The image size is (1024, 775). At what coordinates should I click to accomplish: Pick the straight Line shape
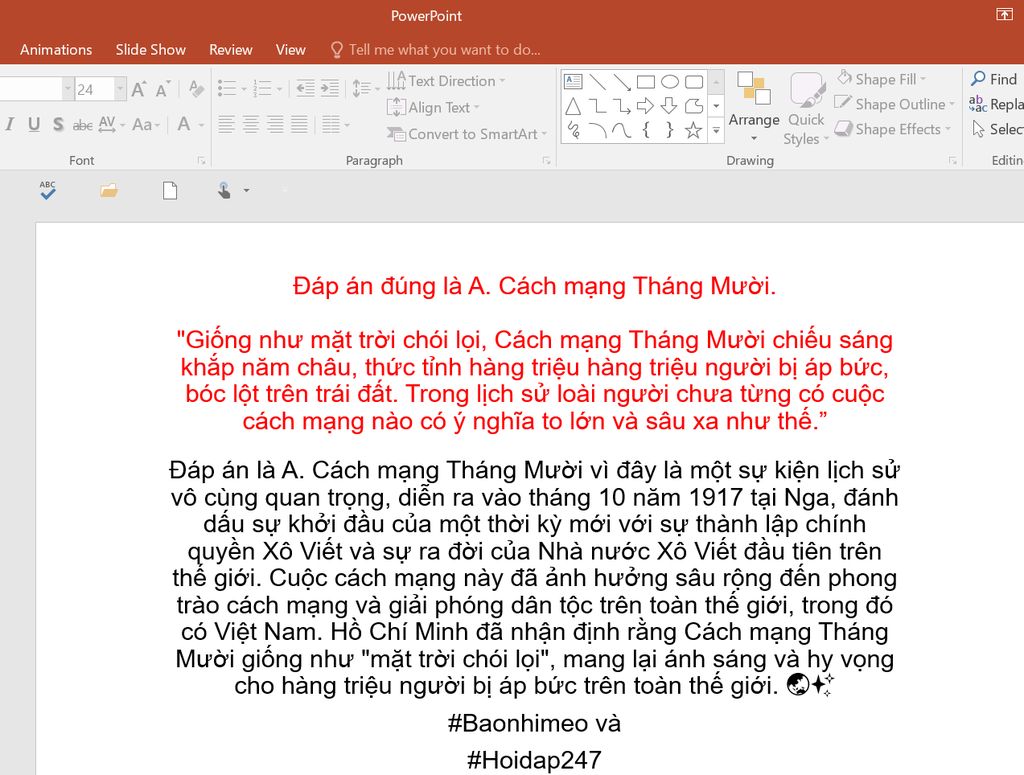[x=597, y=82]
